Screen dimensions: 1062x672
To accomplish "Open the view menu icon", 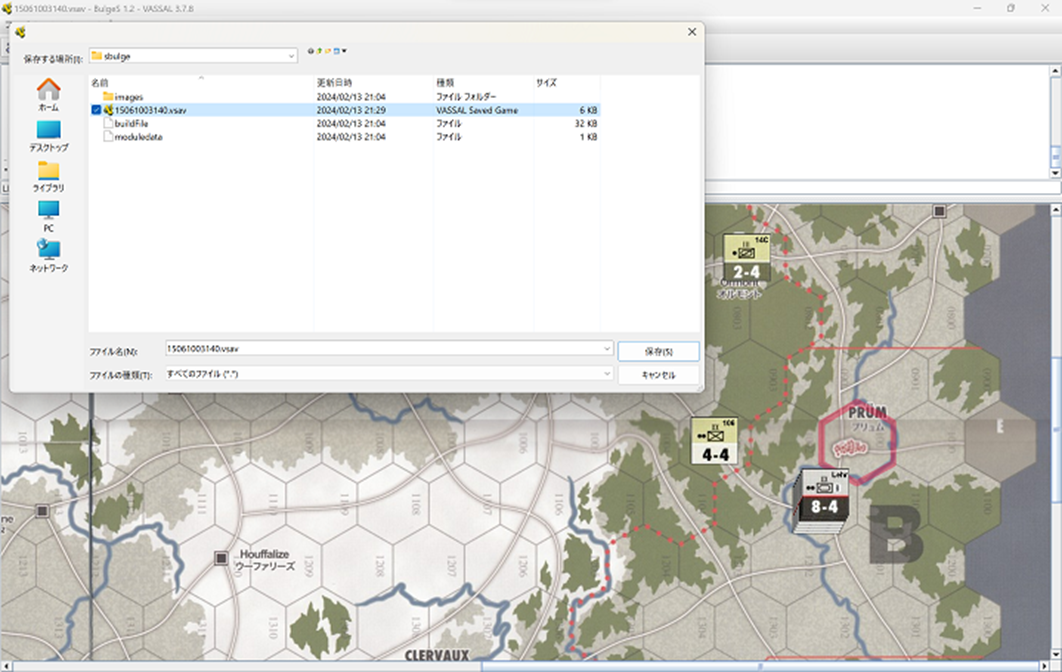I will tap(337, 51).
